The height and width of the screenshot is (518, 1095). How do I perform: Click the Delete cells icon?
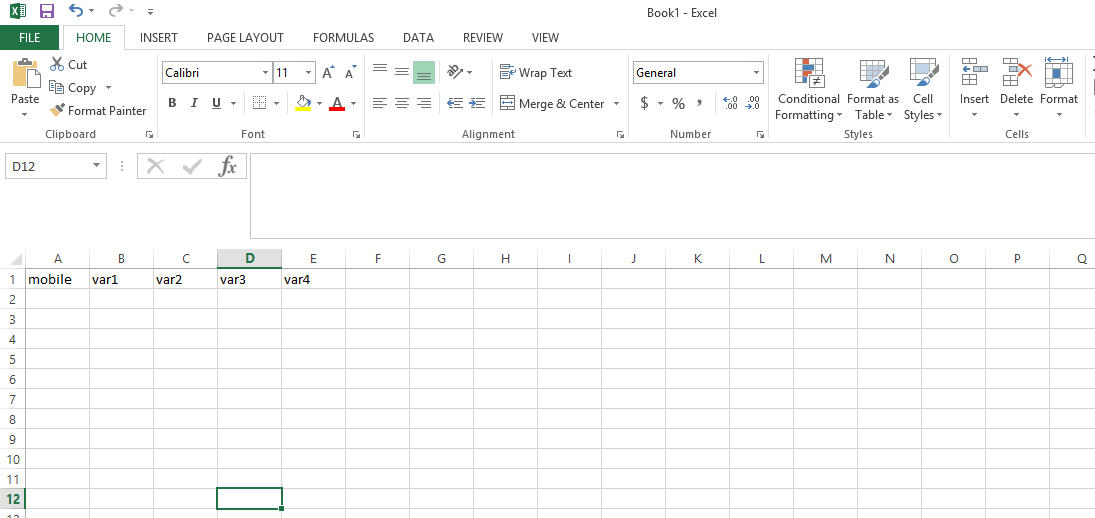pos(1017,71)
